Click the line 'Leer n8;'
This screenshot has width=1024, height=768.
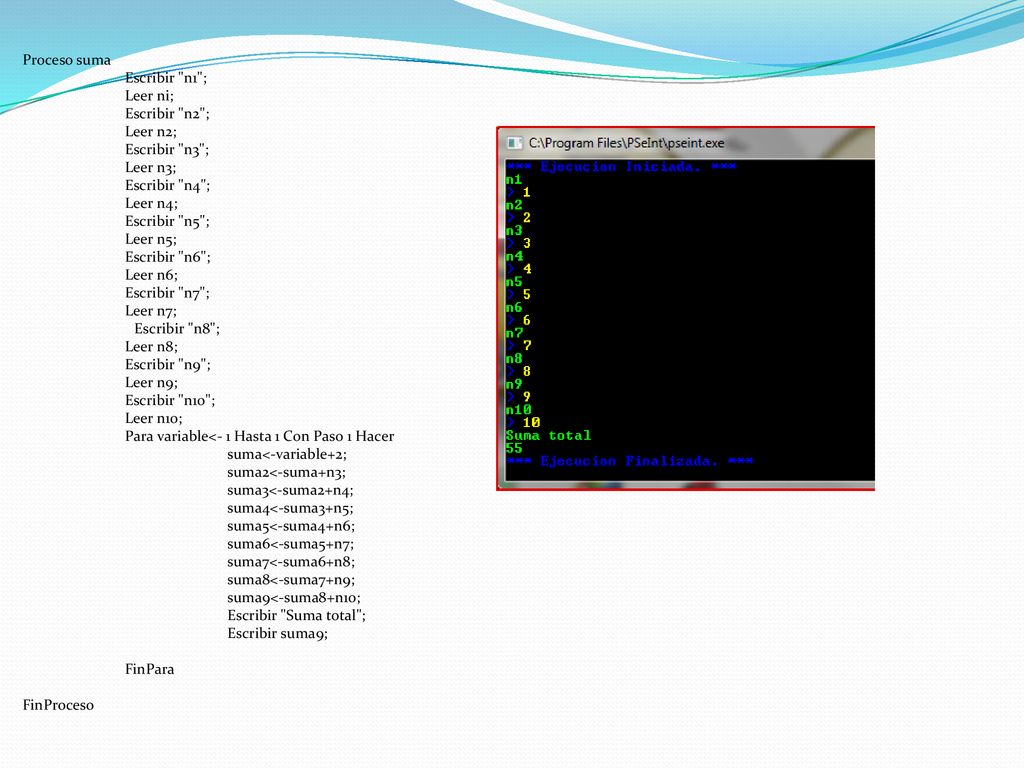(x=152, y=347)
